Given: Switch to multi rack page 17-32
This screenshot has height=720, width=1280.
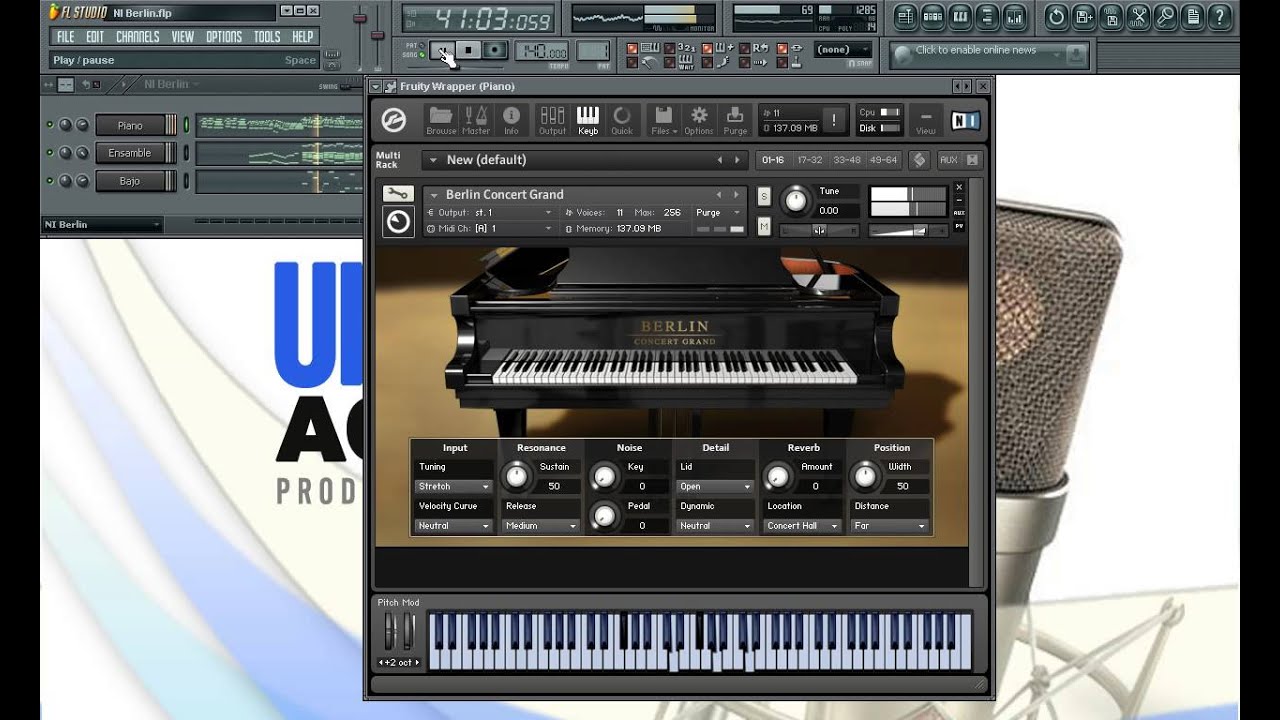Looking at the screenshot, I should (809, 160).
